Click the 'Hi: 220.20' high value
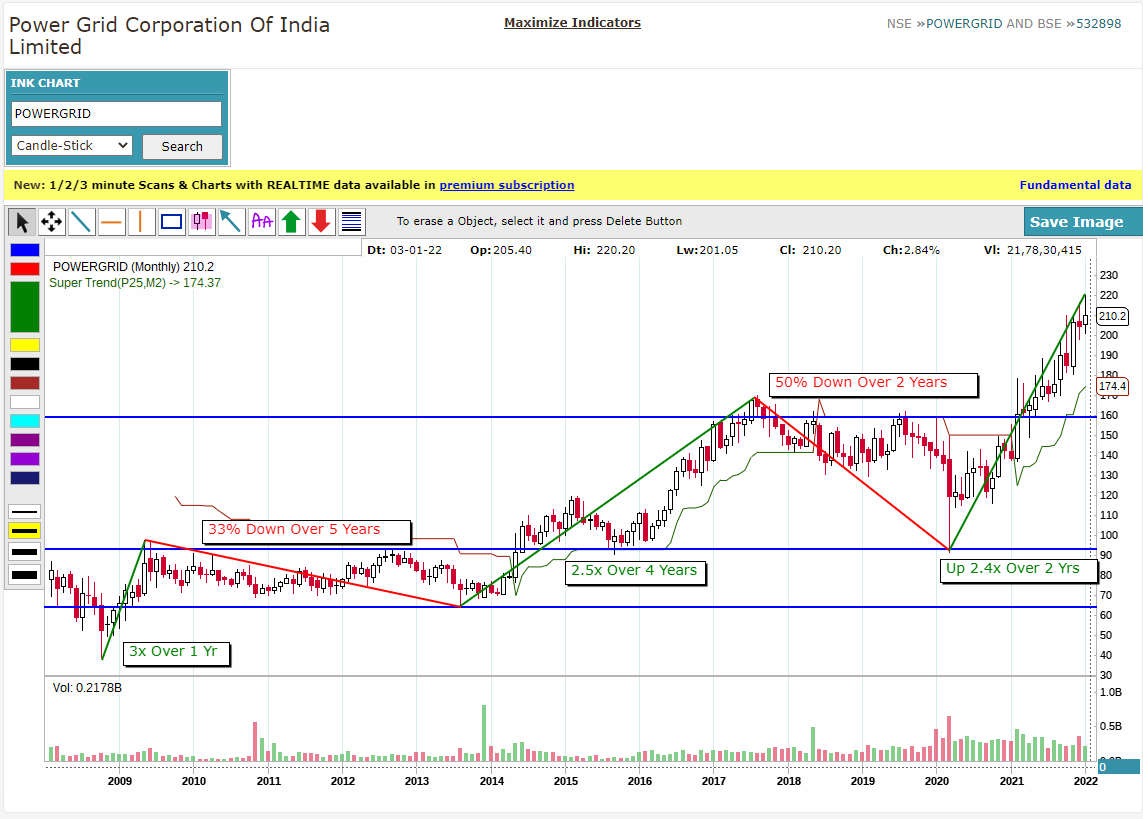 click(x=604, y=250)
